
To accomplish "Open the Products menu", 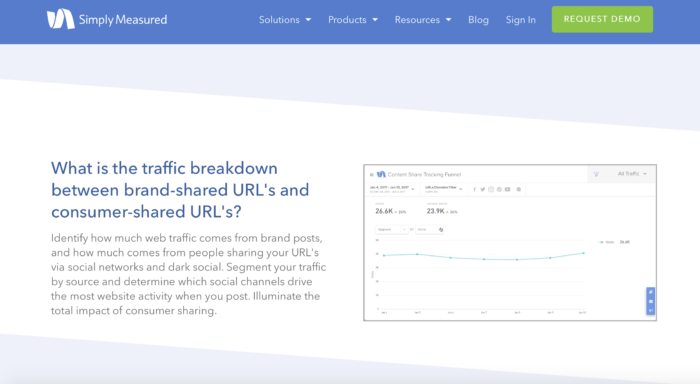I will (353, 20).
